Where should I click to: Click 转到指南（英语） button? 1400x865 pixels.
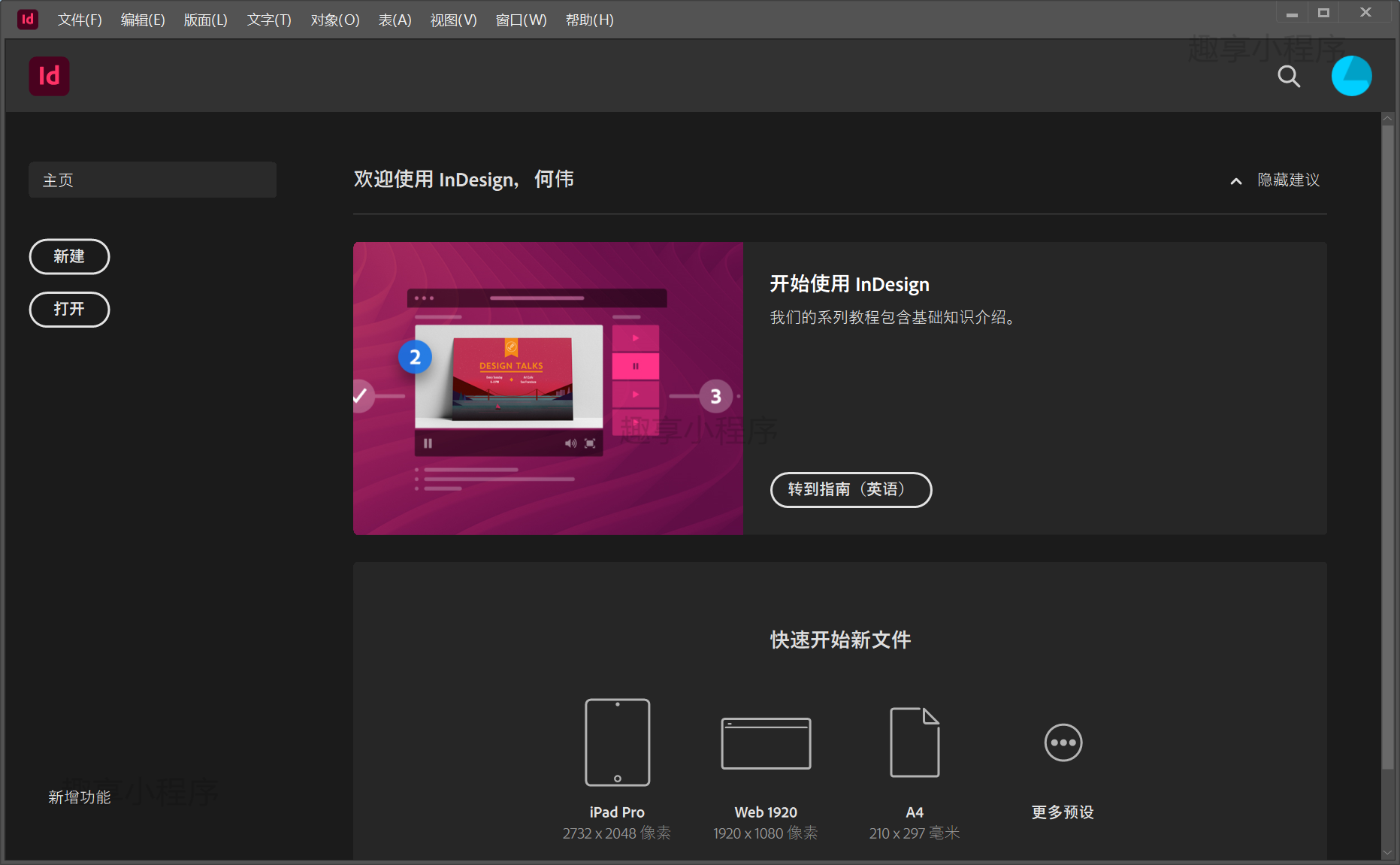tap(851, 489)
